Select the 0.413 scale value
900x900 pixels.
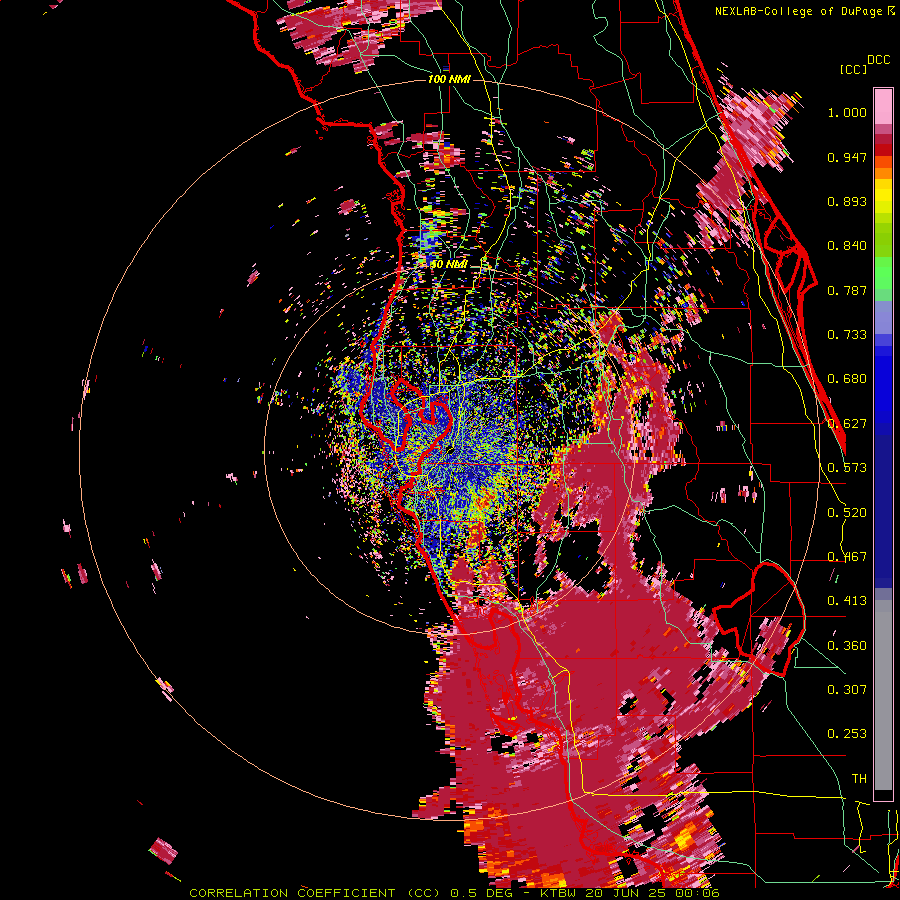tap(847, 601)
